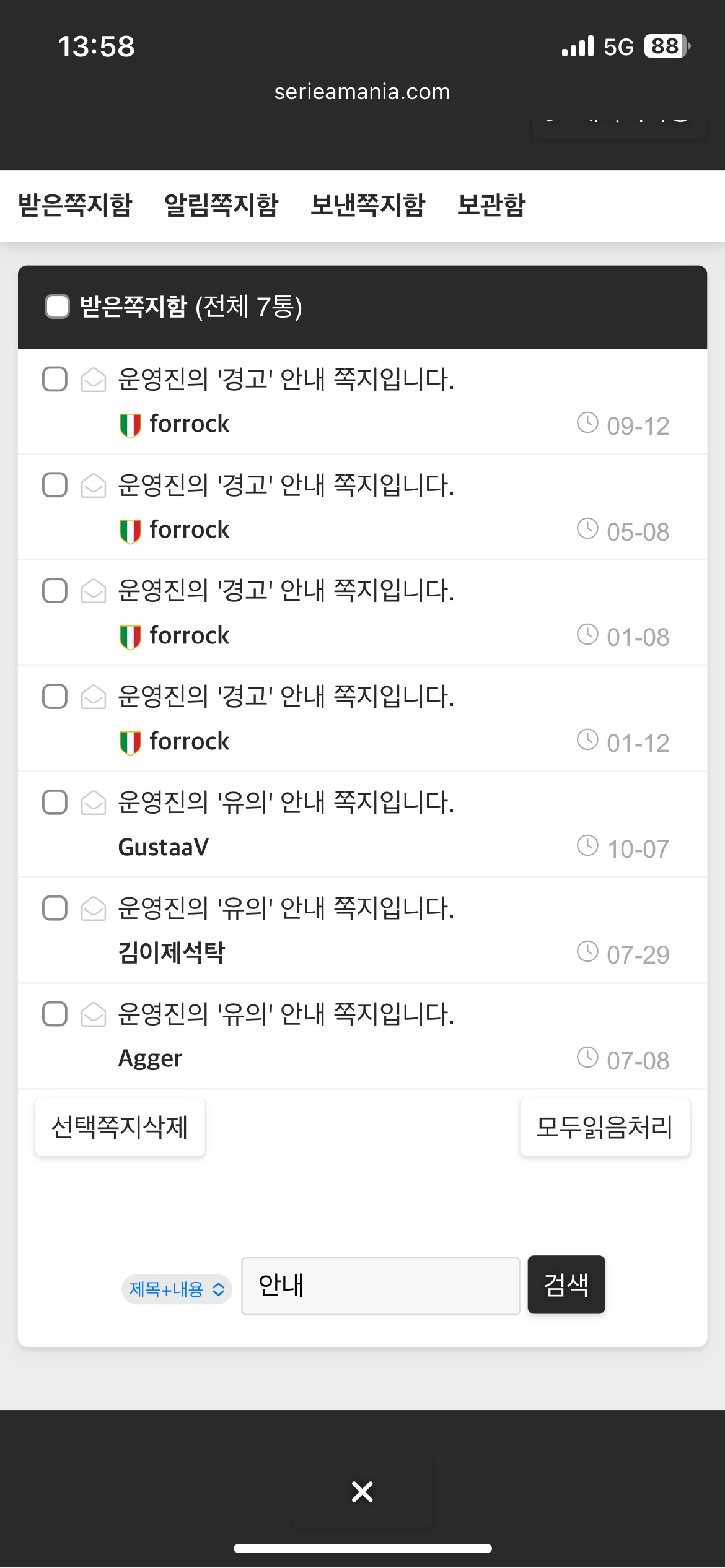Check the box for 09-12 forrock message
The height and width of the screenshot is (1568, 725).
pos(55,379)
